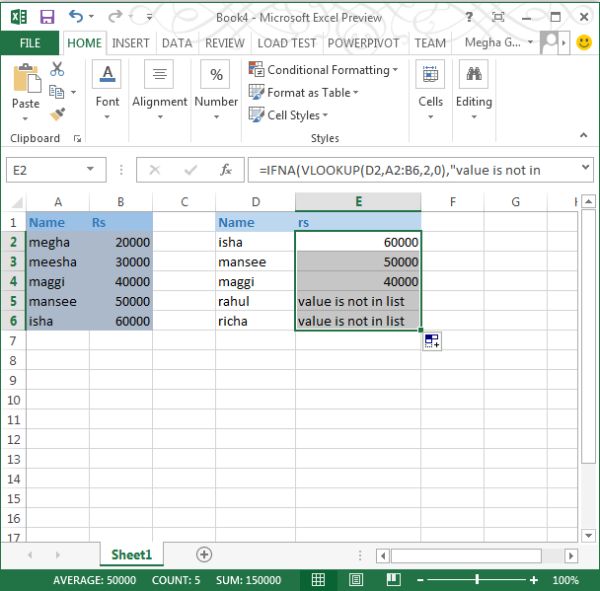Switch to Page Layout view in status bar
Image resolution: width=600 pixels, height=591 pixels.
pyautogui.click(x=356, y=580)
